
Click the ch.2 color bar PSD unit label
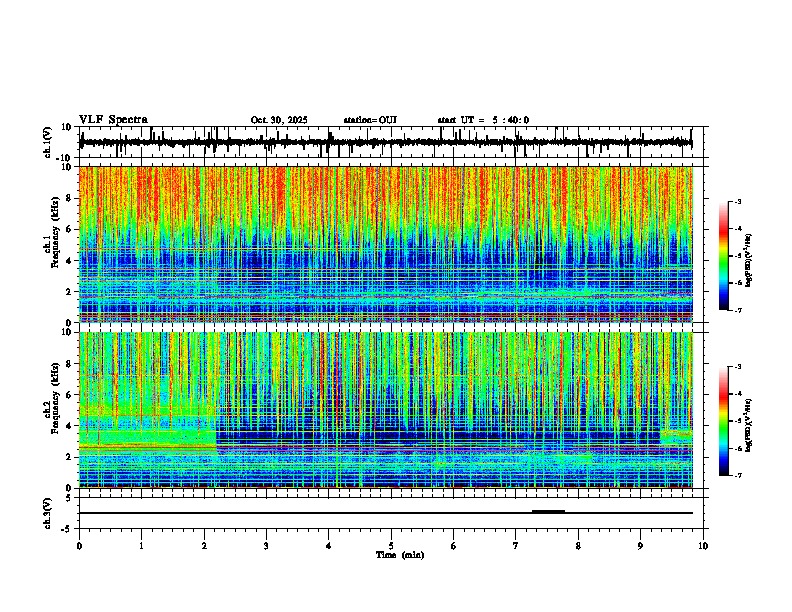click(x=748, y=426)
